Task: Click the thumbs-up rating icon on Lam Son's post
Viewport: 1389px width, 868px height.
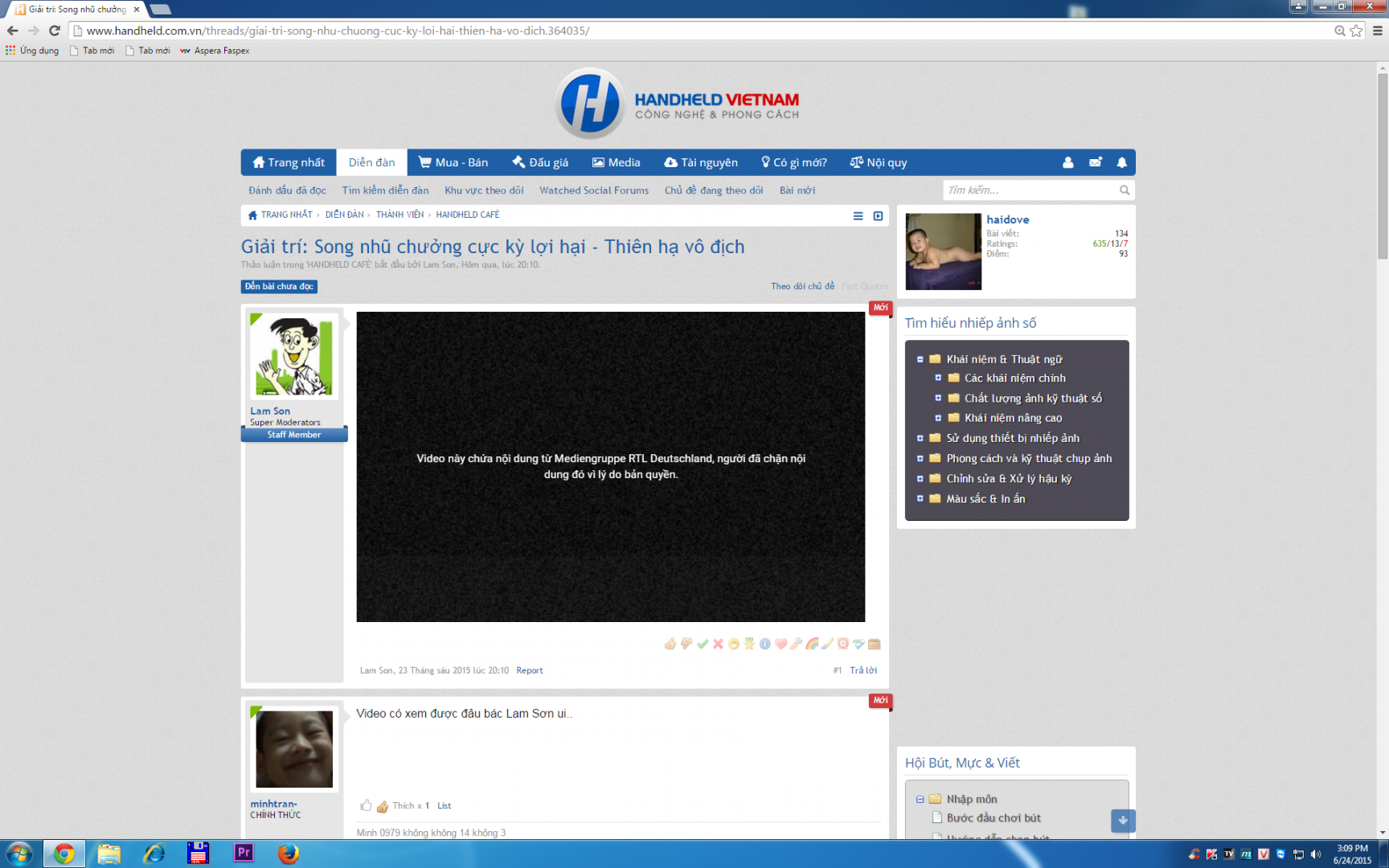Action: click(670, 644)
